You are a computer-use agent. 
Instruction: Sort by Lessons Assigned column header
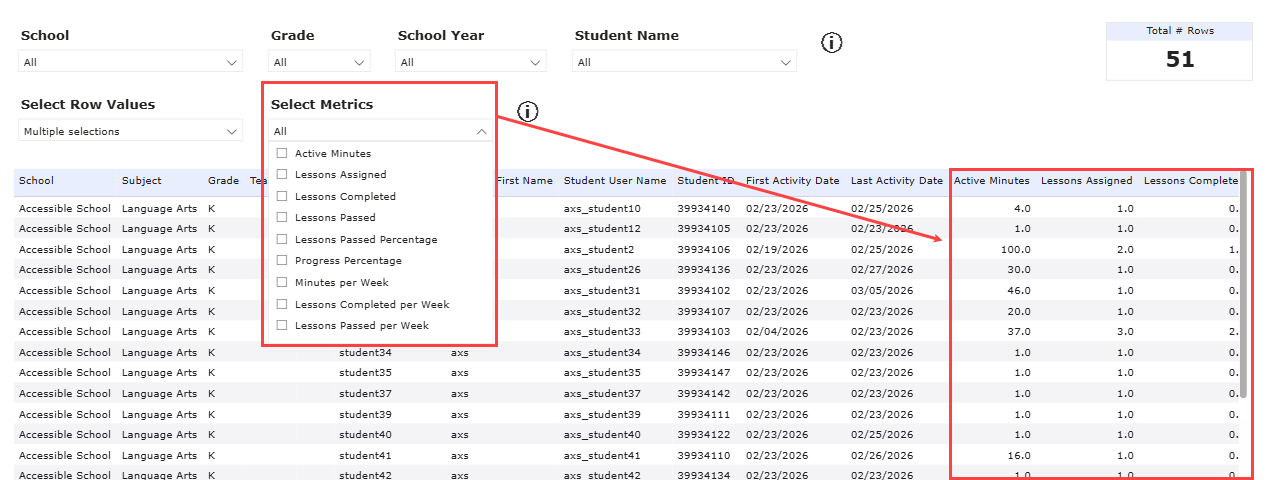tap(1087, 181)
